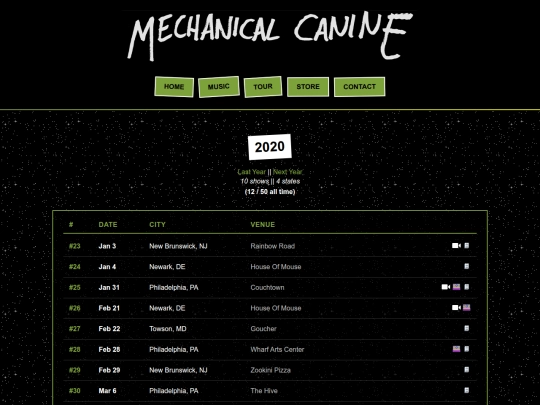
Task: Click the VENUE column header
Action: (263, 225)
